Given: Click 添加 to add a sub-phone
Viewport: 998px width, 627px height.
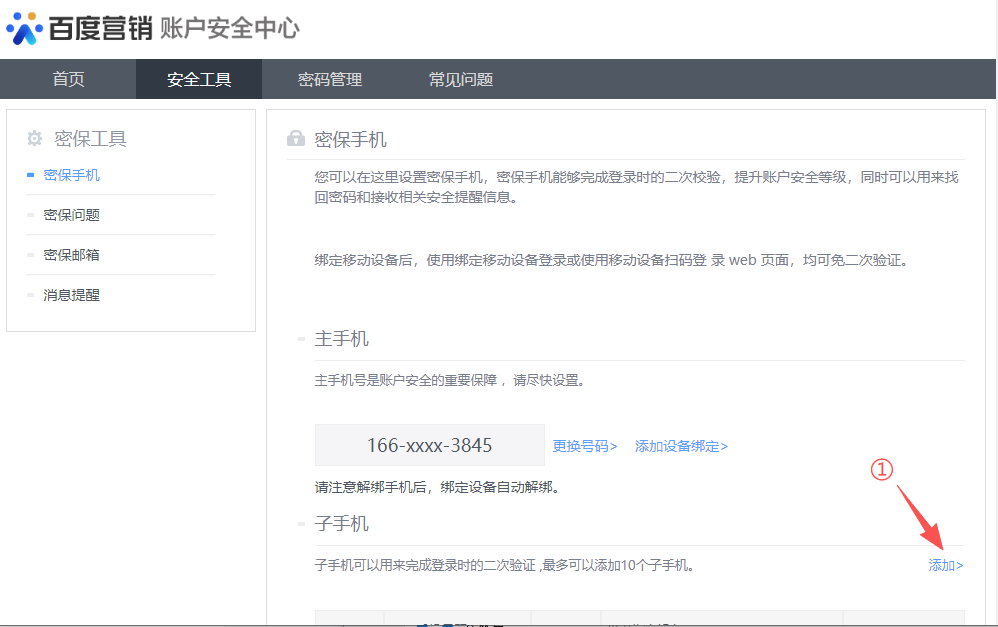Looking at the screenshot, I should tap(945, 565).
